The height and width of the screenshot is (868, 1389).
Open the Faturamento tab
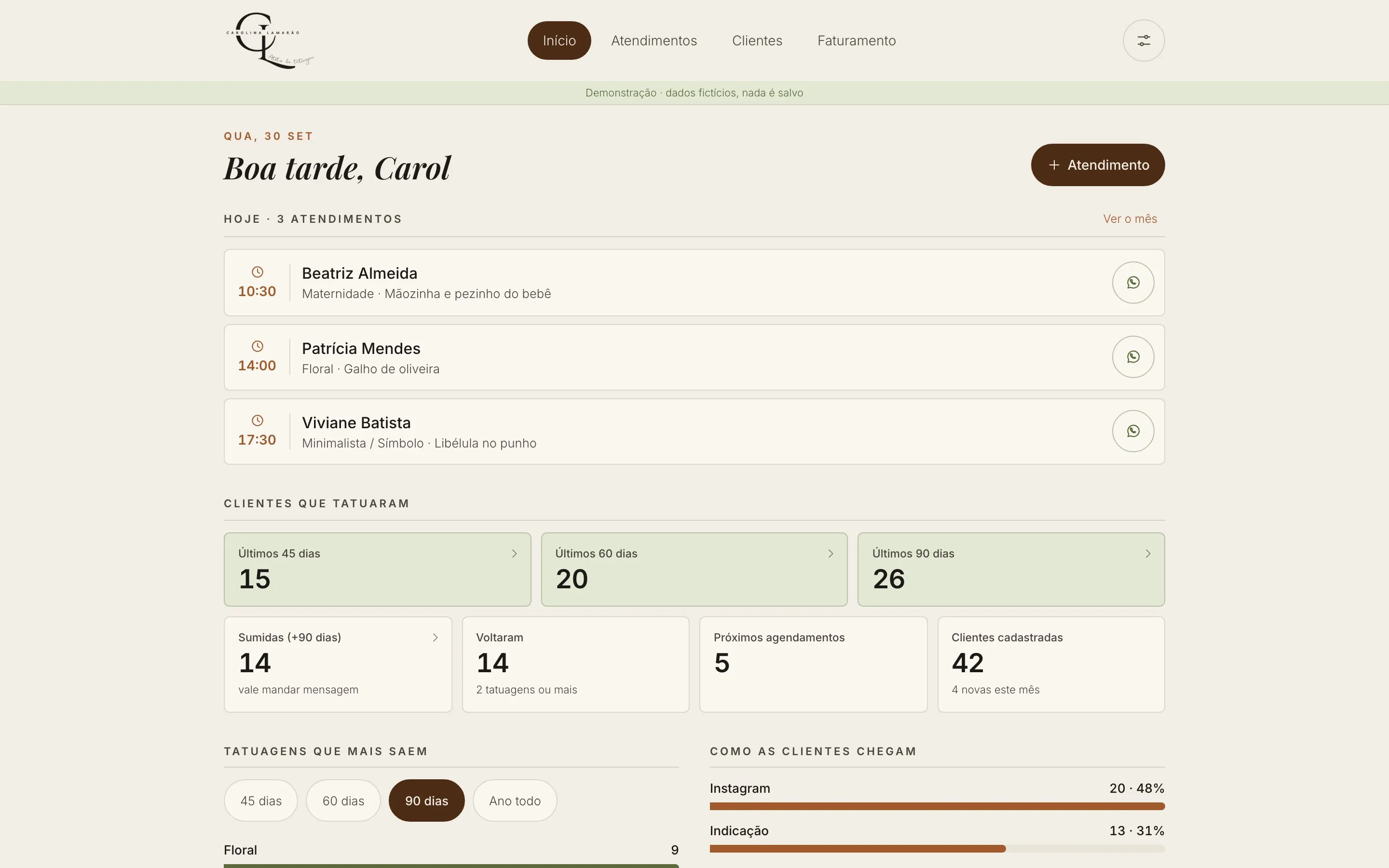857,41
